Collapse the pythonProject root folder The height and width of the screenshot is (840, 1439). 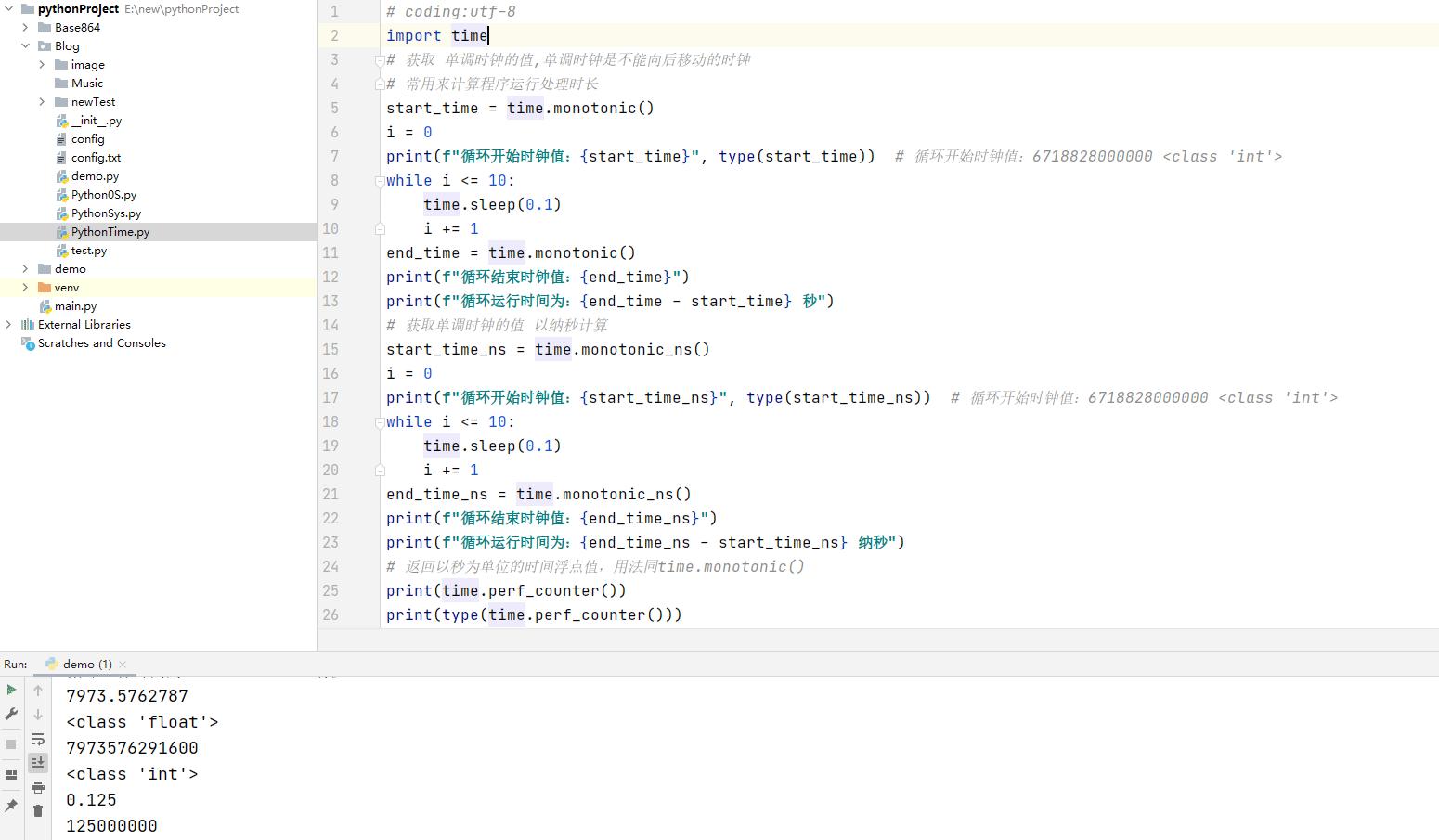tap(8, 9)
